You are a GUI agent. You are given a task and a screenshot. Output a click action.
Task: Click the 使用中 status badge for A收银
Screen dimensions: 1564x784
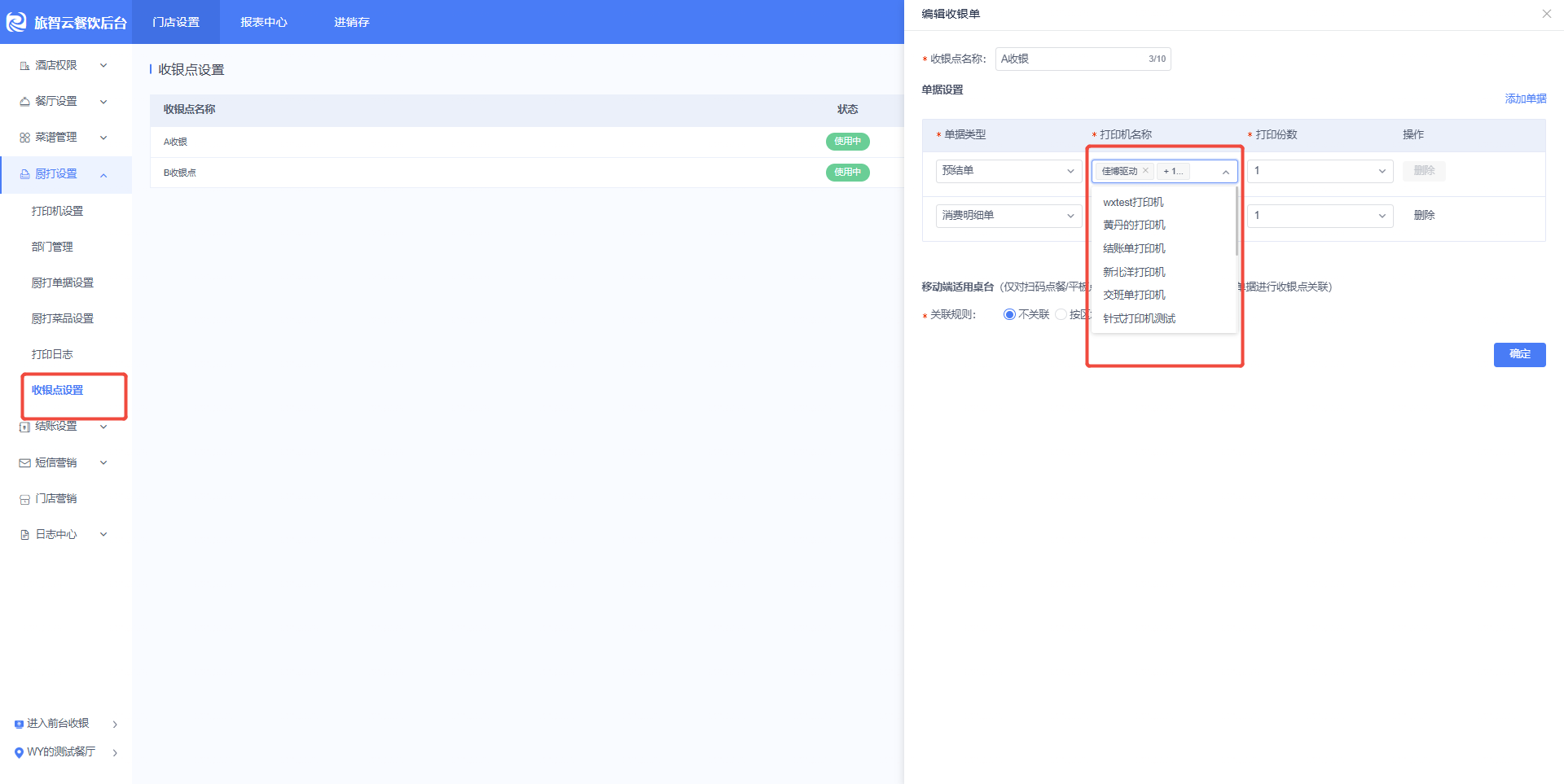pyautogui.click(x=847, y=142)
